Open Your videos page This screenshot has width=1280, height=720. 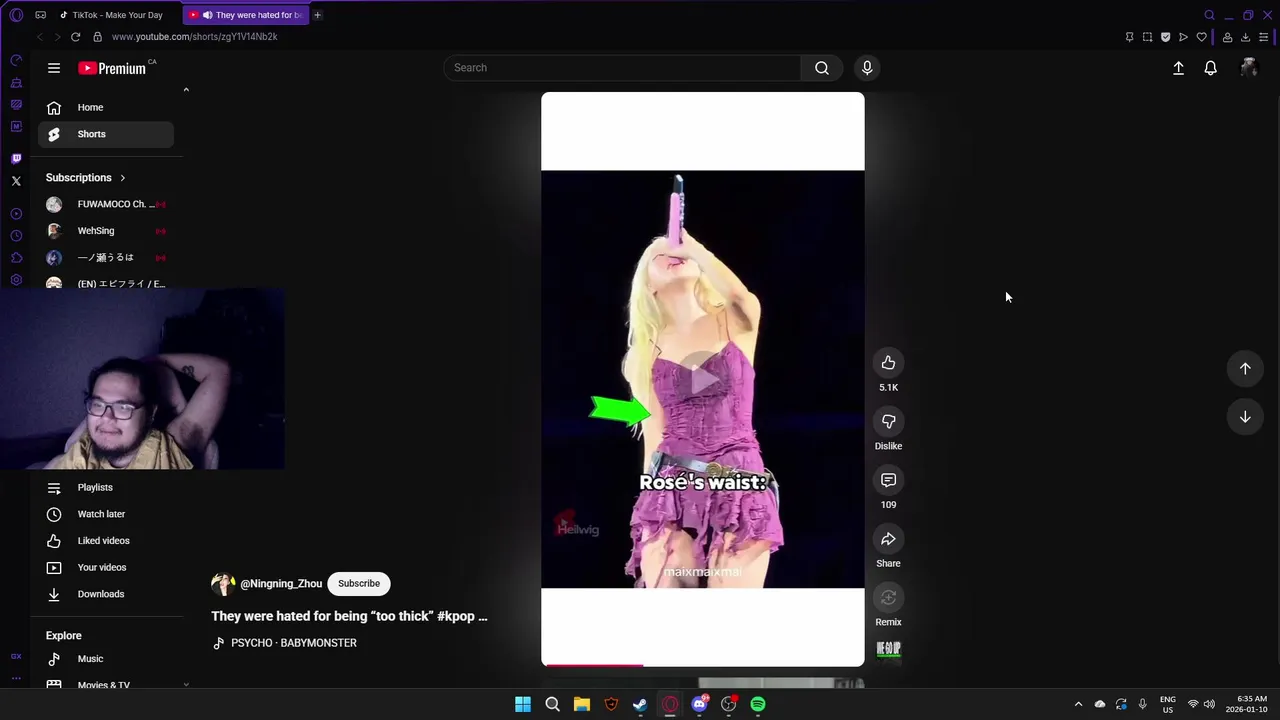click(106, 567)
